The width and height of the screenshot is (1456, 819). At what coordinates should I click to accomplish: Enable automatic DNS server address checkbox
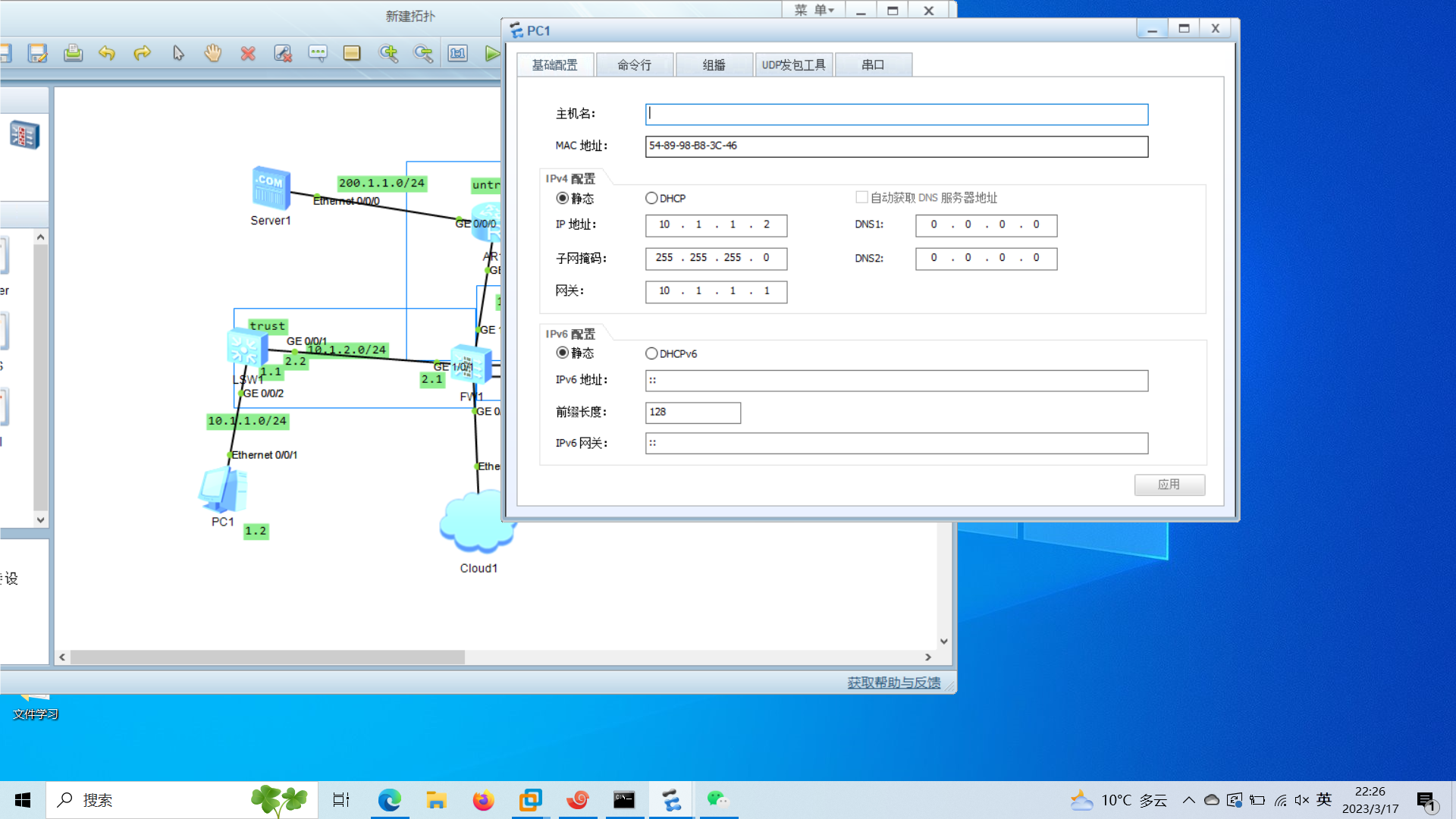[861, 197]
